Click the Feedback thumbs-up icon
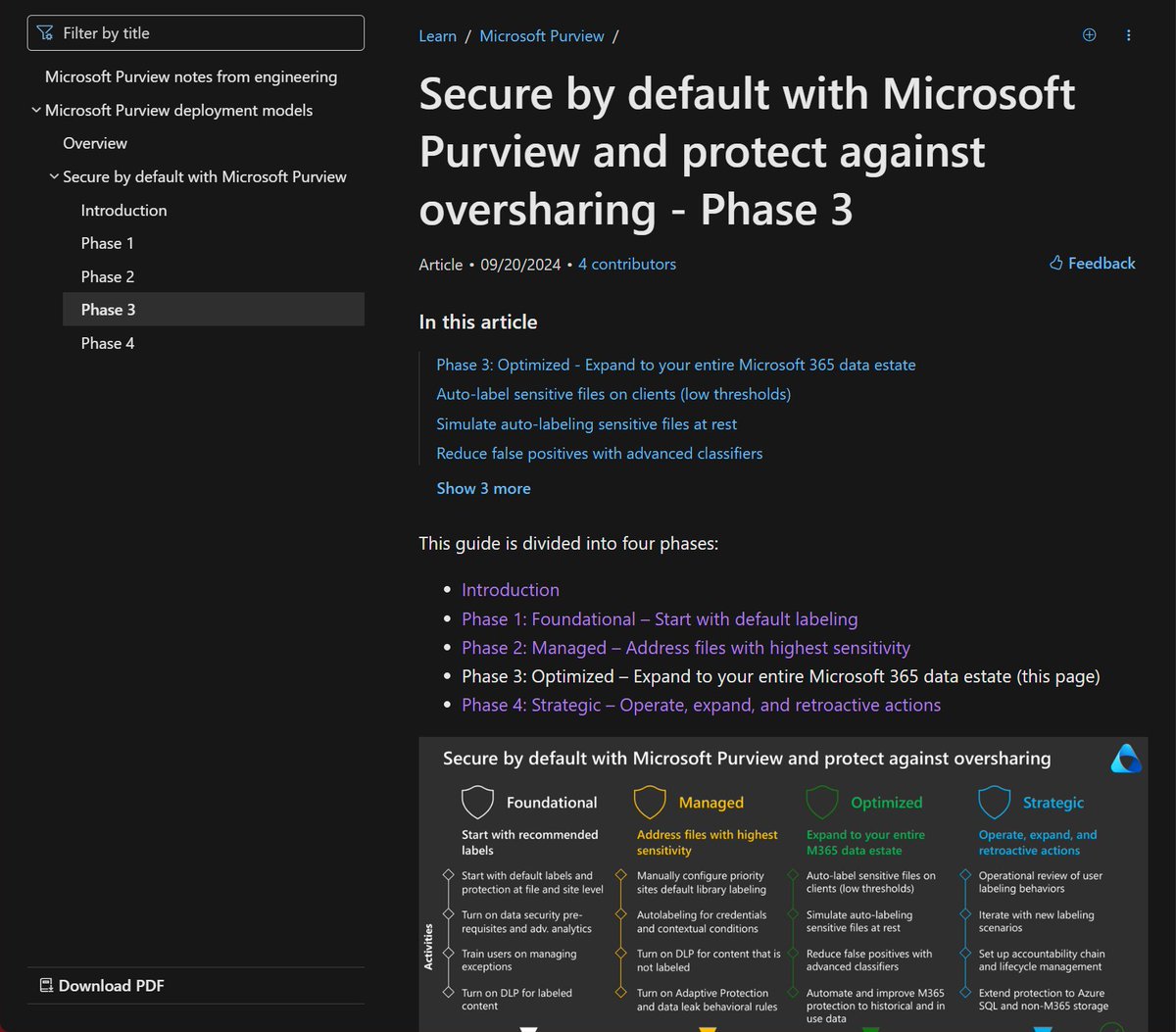The width and height of the screenshot is (1176, 1032). coord(1055,263)
